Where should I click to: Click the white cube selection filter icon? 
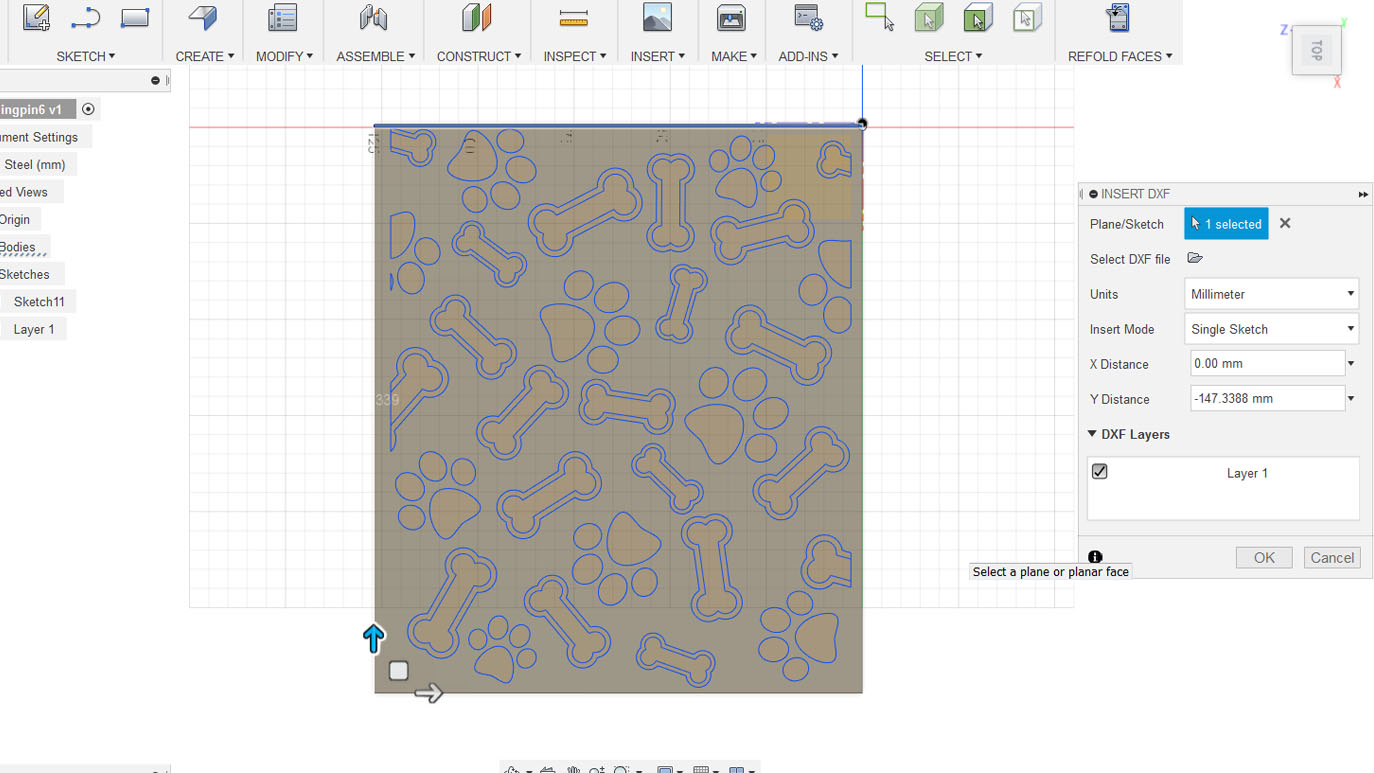point(1027,18)
